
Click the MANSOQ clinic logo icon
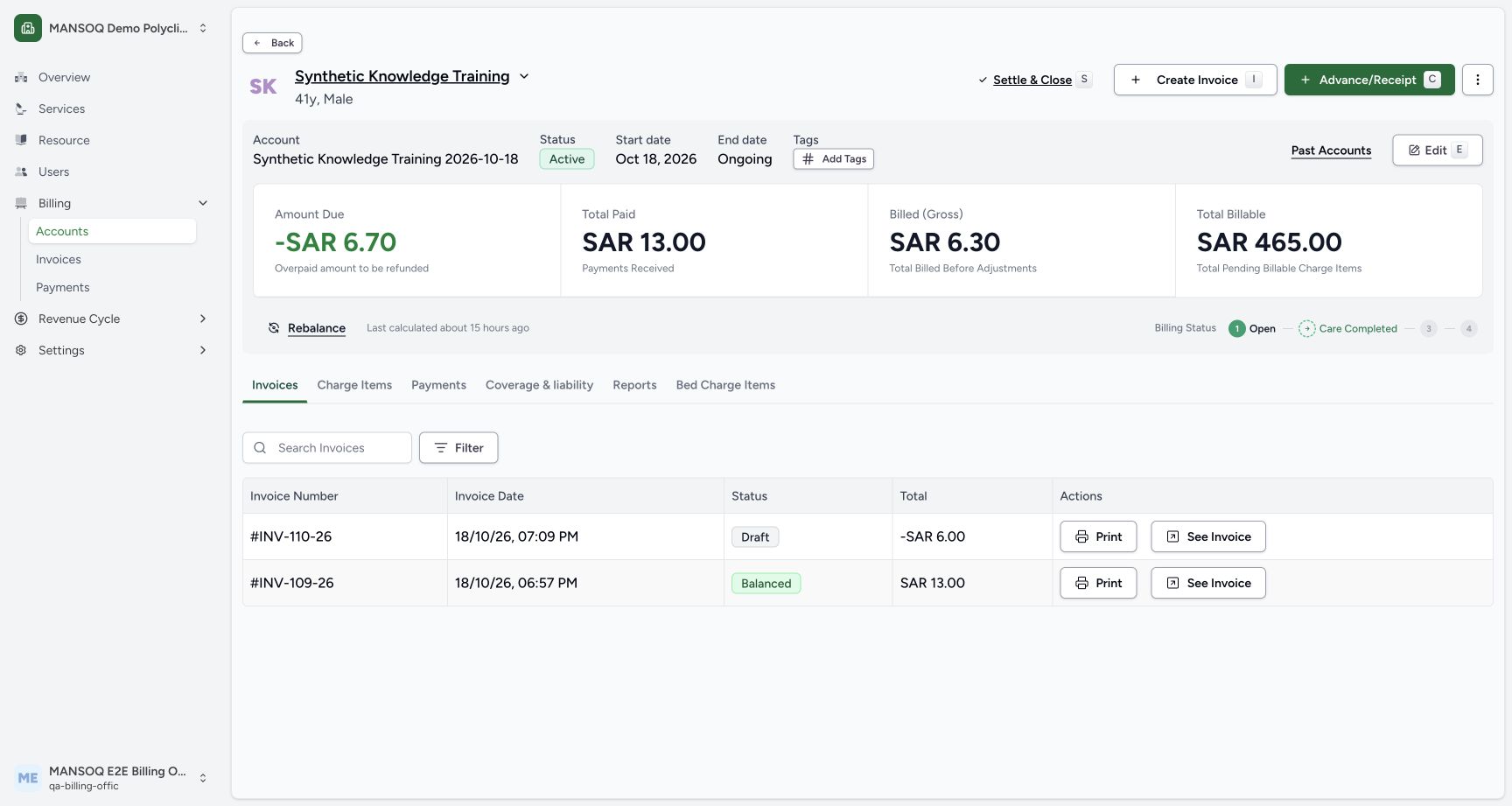click(x=28, y=28)
